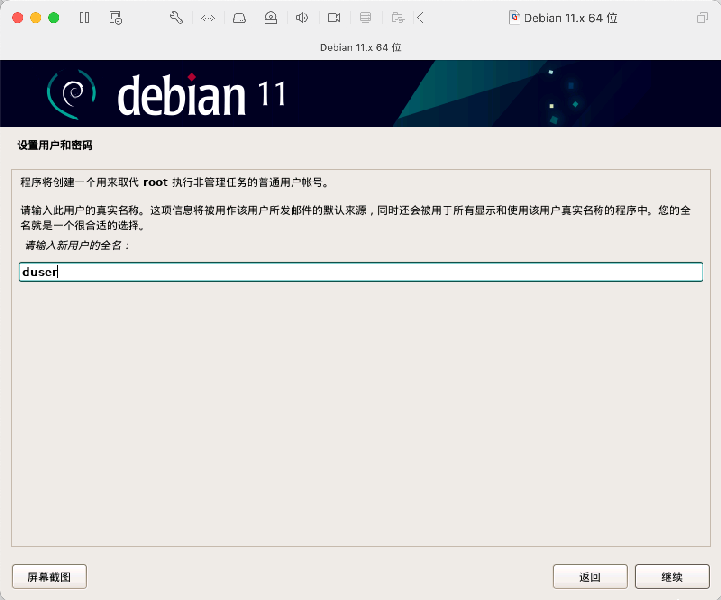Open virtual machine settings wrench icon
Image resolution: width=721 pixels, height=600 pixels.
click(177, 18)
